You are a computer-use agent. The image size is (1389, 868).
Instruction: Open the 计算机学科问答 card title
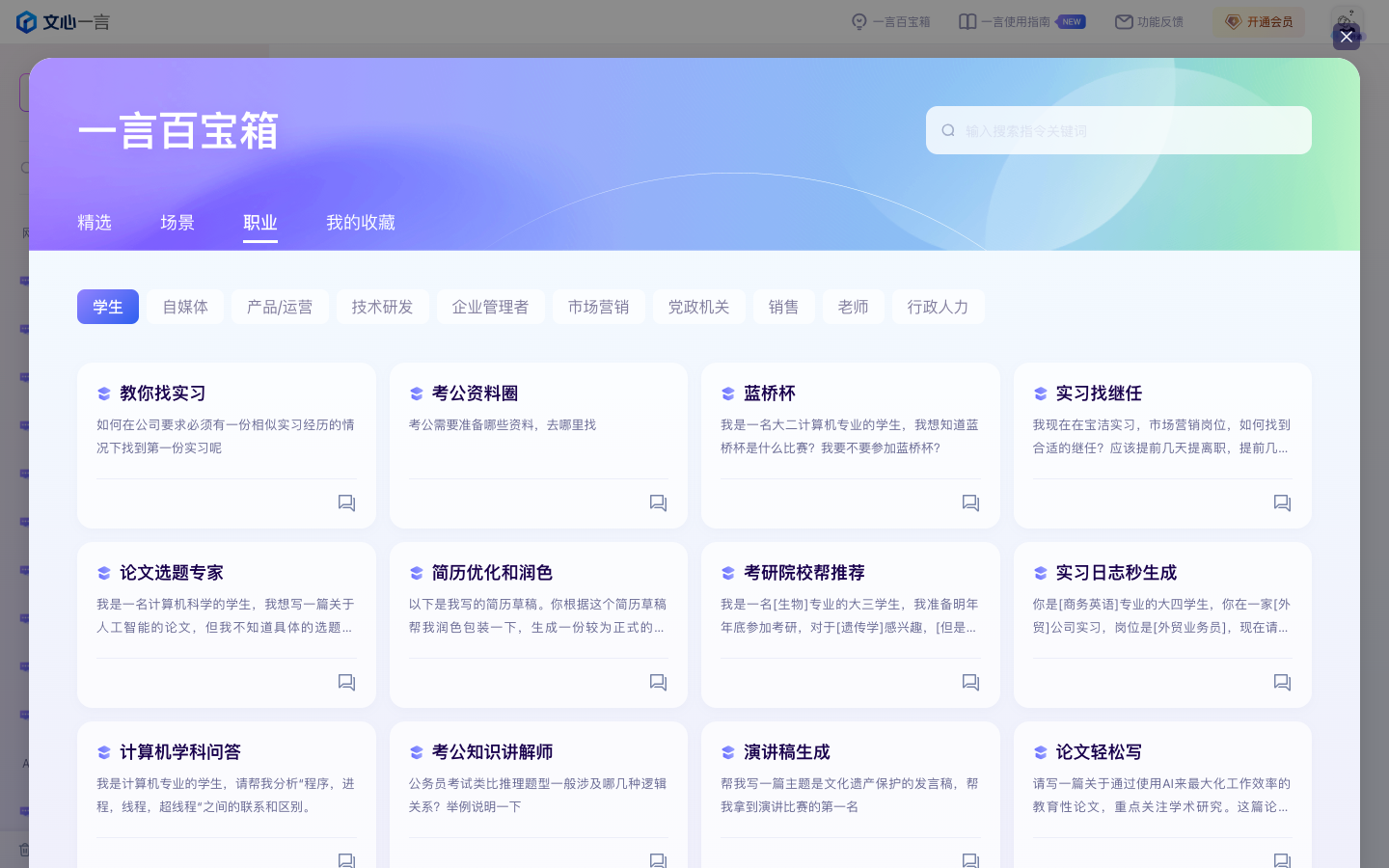(180, 752)
